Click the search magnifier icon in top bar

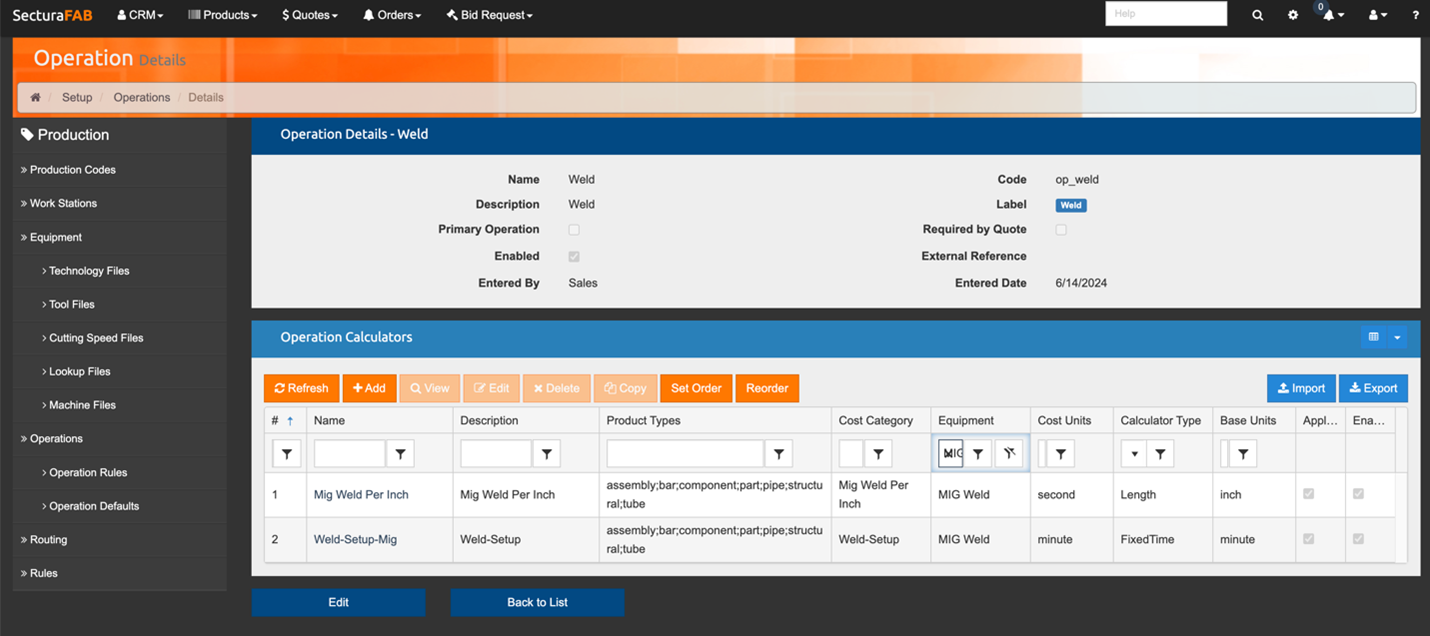(x=1257, y=15)
